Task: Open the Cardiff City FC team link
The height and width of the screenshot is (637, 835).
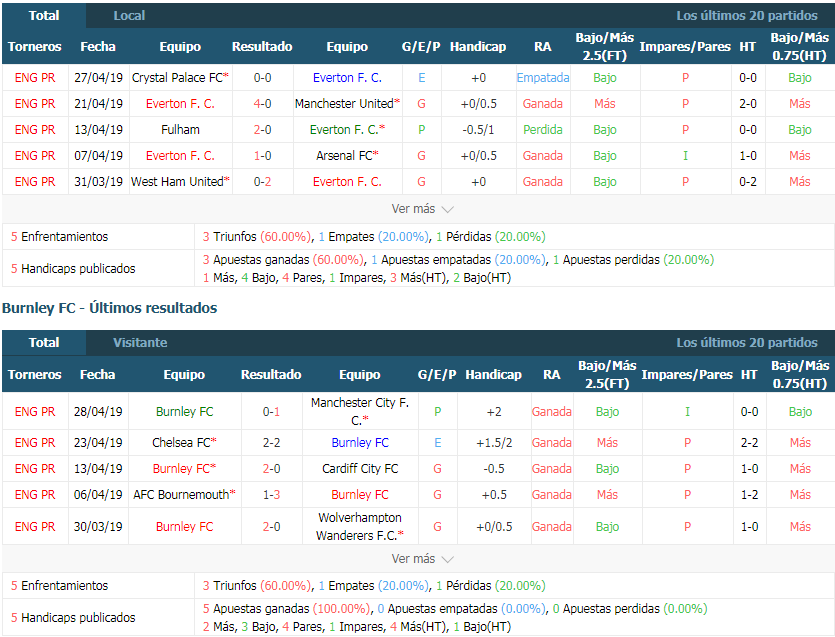Action: [360, 469]
